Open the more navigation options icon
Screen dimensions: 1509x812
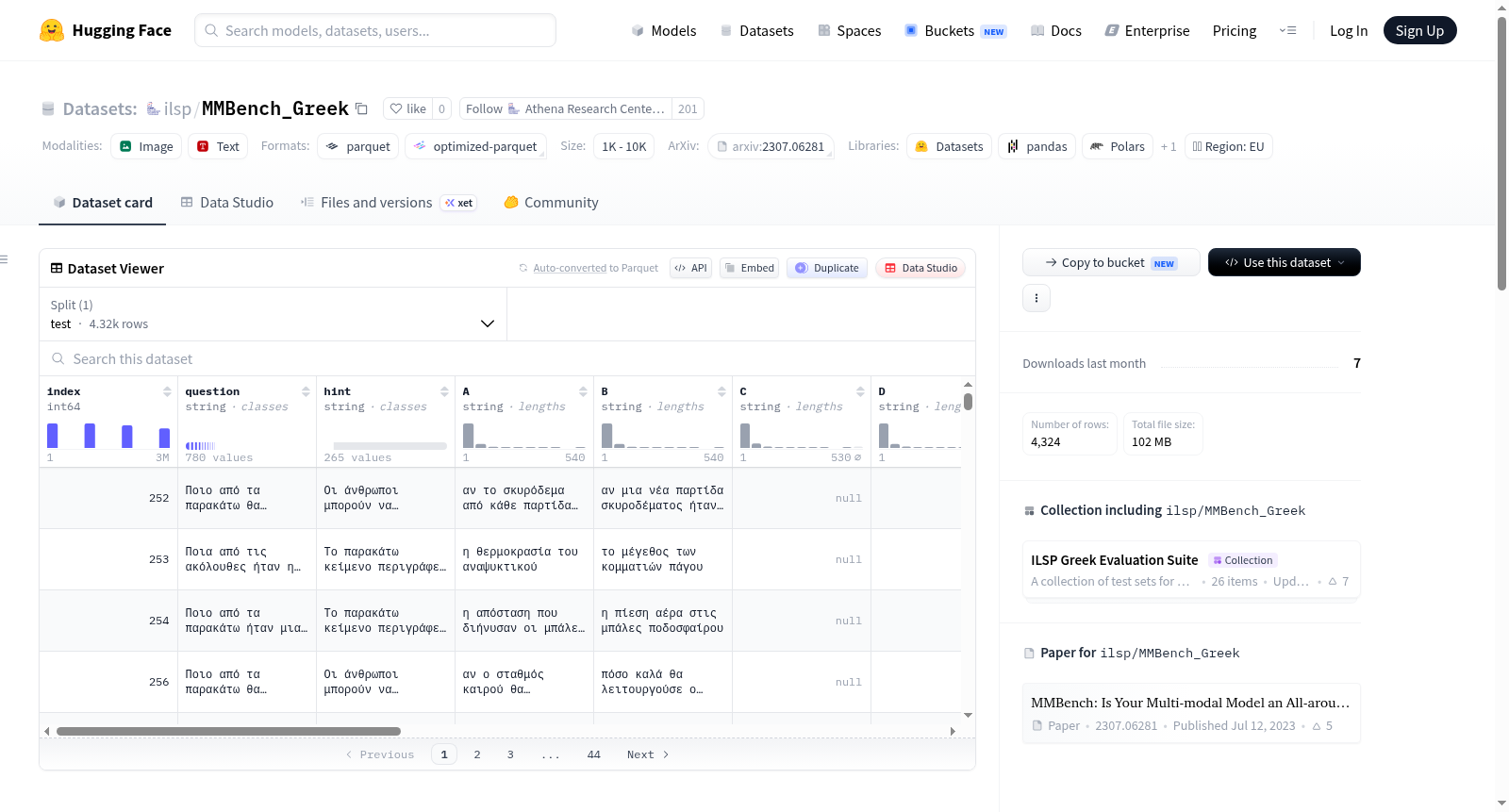pyautogui.click(x=1287, y=30)
